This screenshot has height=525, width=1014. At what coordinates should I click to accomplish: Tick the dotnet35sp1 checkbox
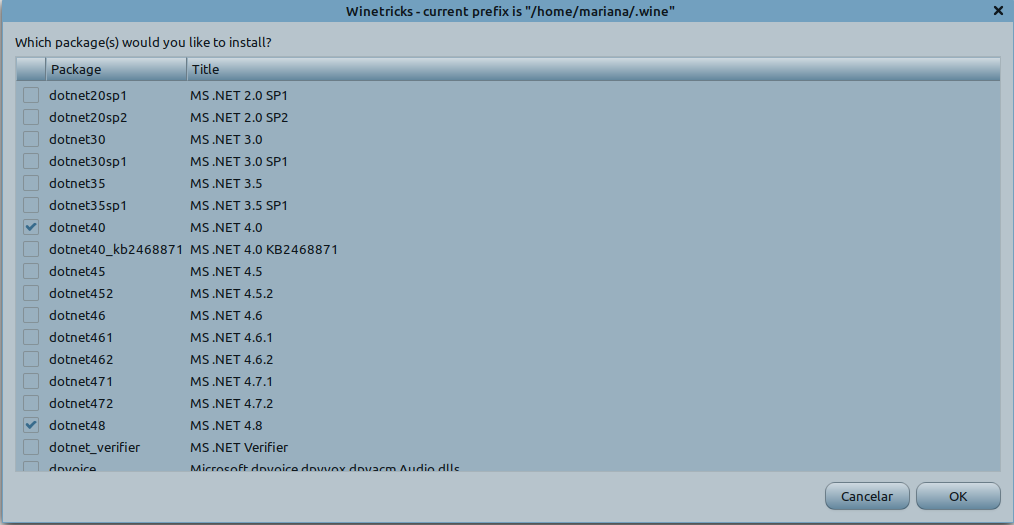(31, 206)
